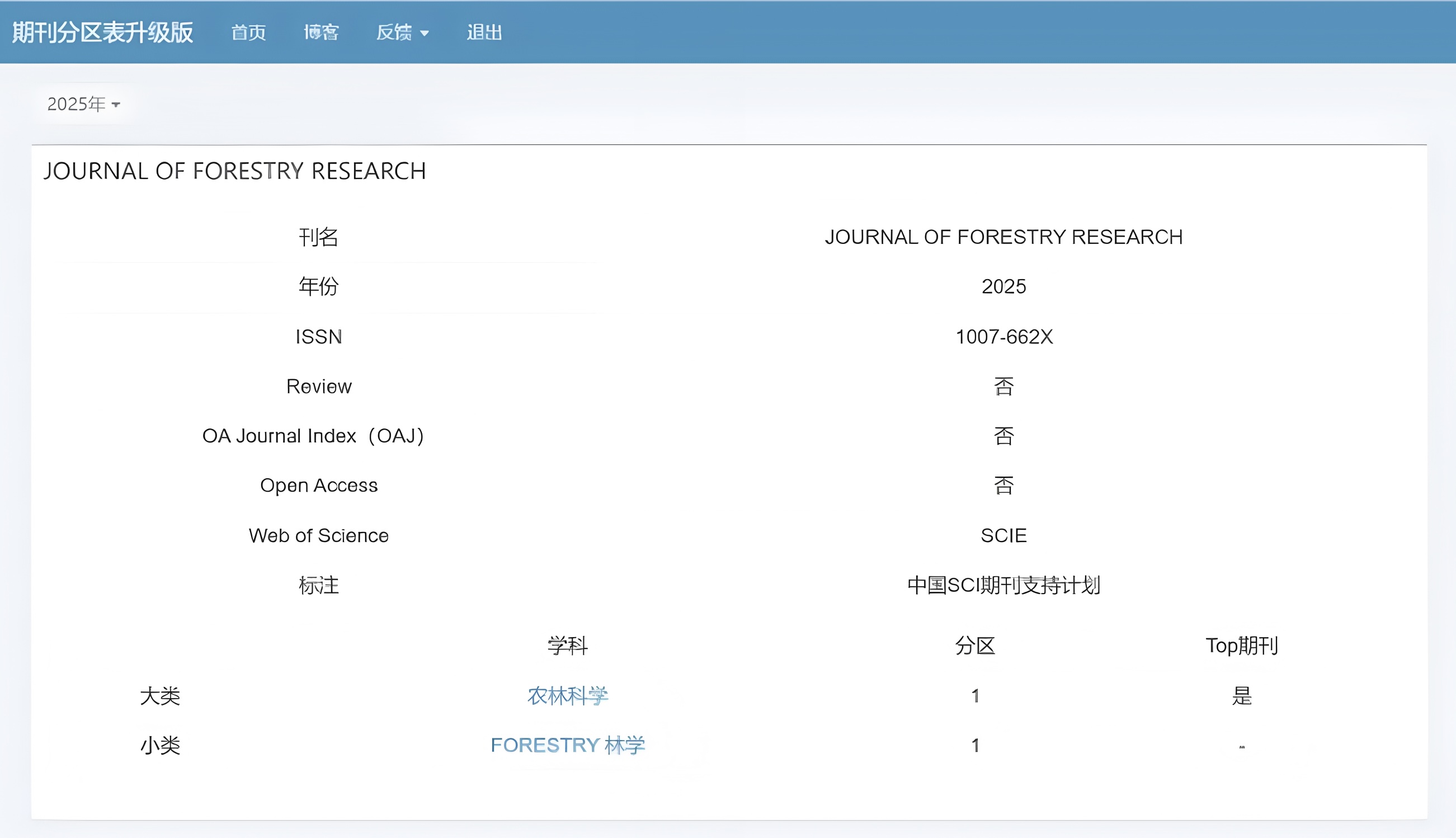The width and height of the screenshot is (1456, 838).
Task: Click the 大类 row label
Action: coord(160,696)
